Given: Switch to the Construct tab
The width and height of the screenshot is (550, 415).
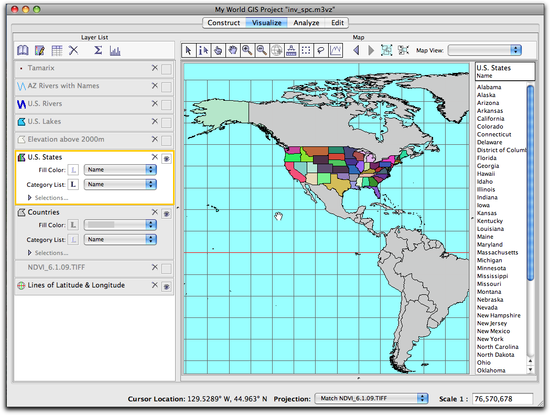Looking at the screenshot, I should [x=224, y=23].
